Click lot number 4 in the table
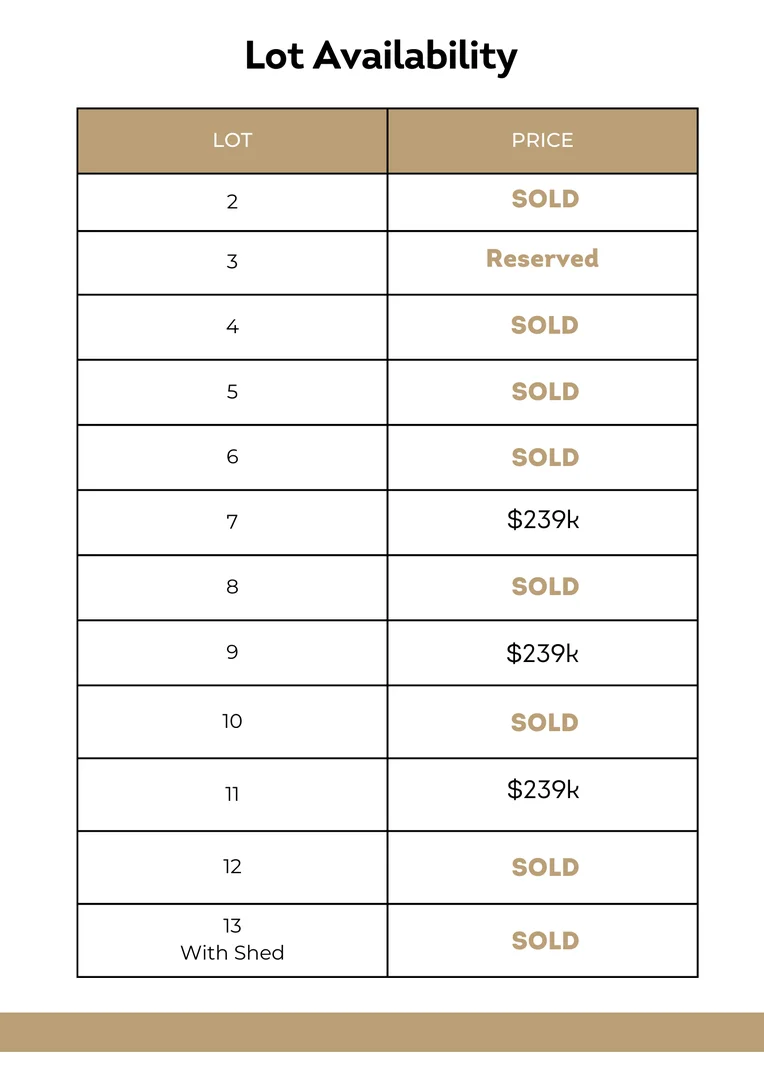 point(232,327)
